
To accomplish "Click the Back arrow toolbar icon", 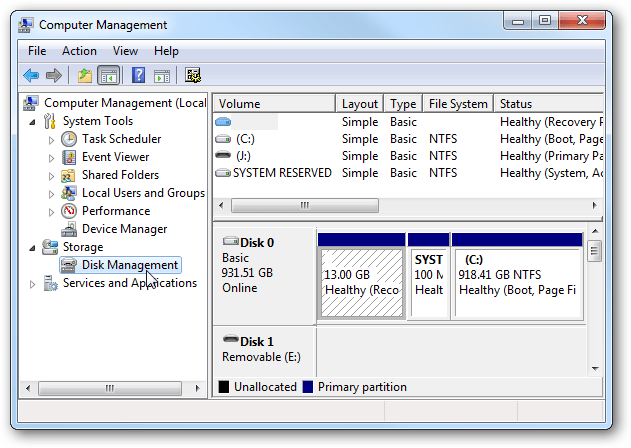I will (31, 75).
